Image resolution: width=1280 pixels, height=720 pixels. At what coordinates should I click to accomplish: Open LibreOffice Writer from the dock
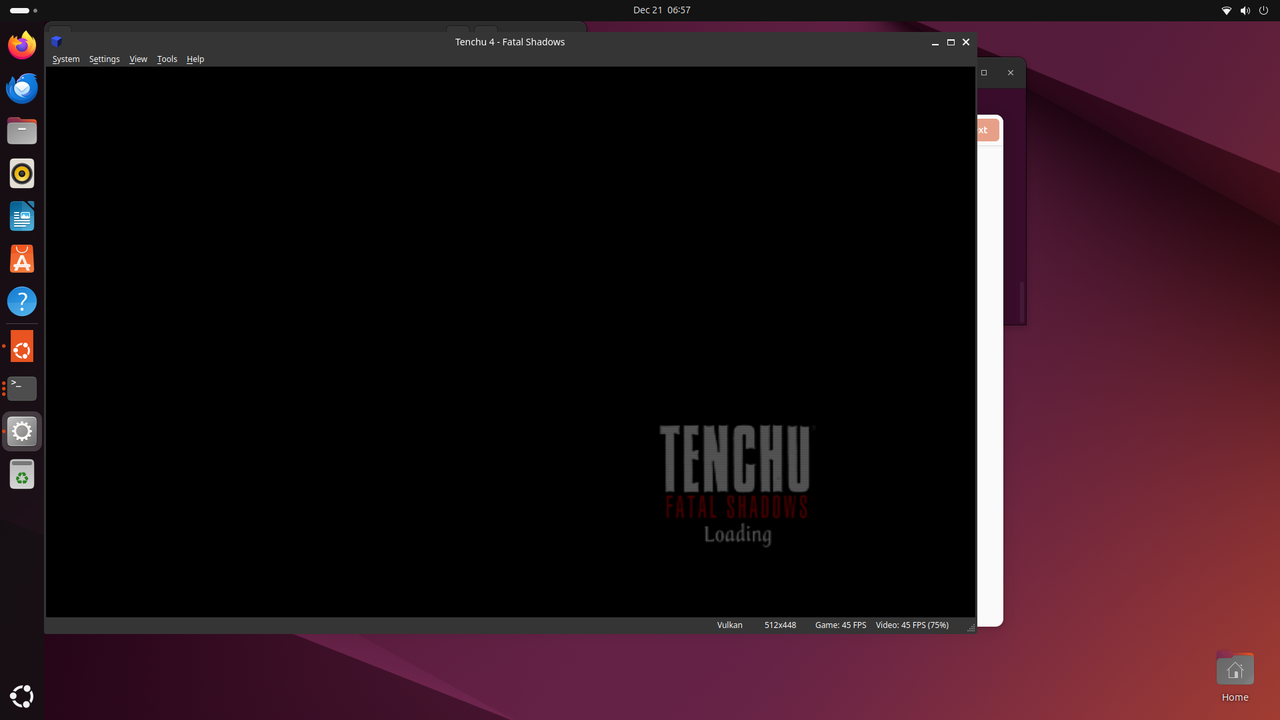click(x=22, y=216)
